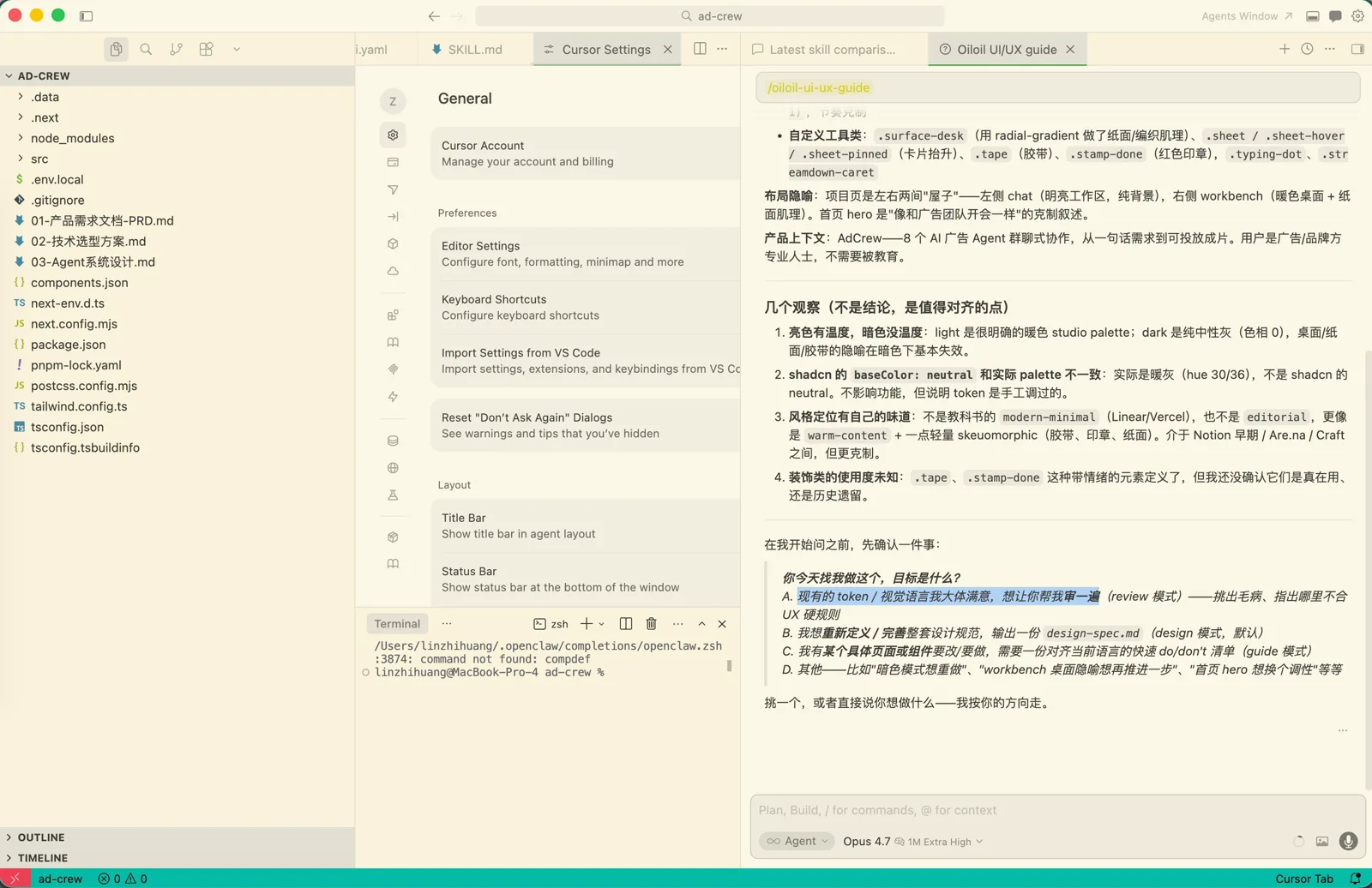Expand the OUTLINE section

tap(178, 837)
